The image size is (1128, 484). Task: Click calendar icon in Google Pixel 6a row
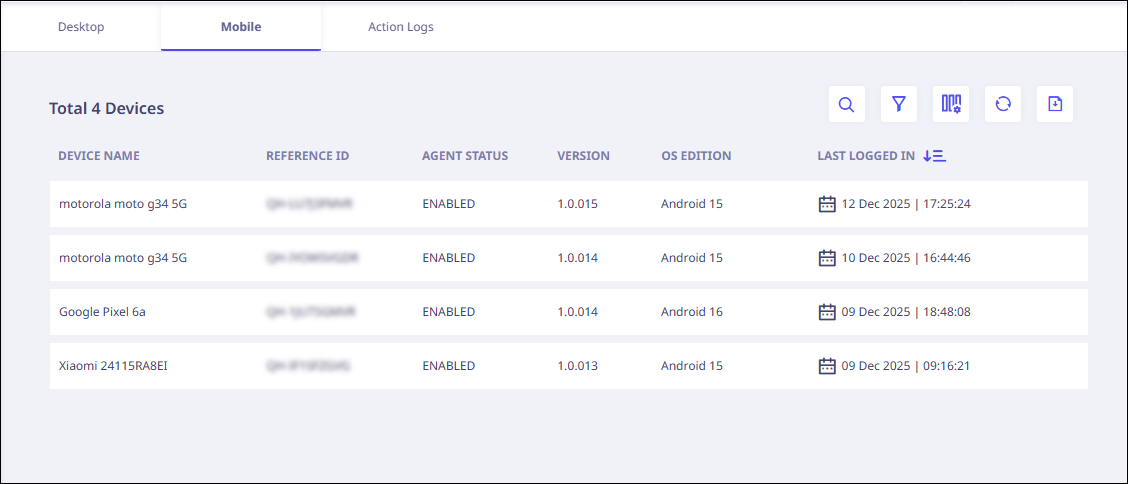pyautogui.click(x=827, y=312)
